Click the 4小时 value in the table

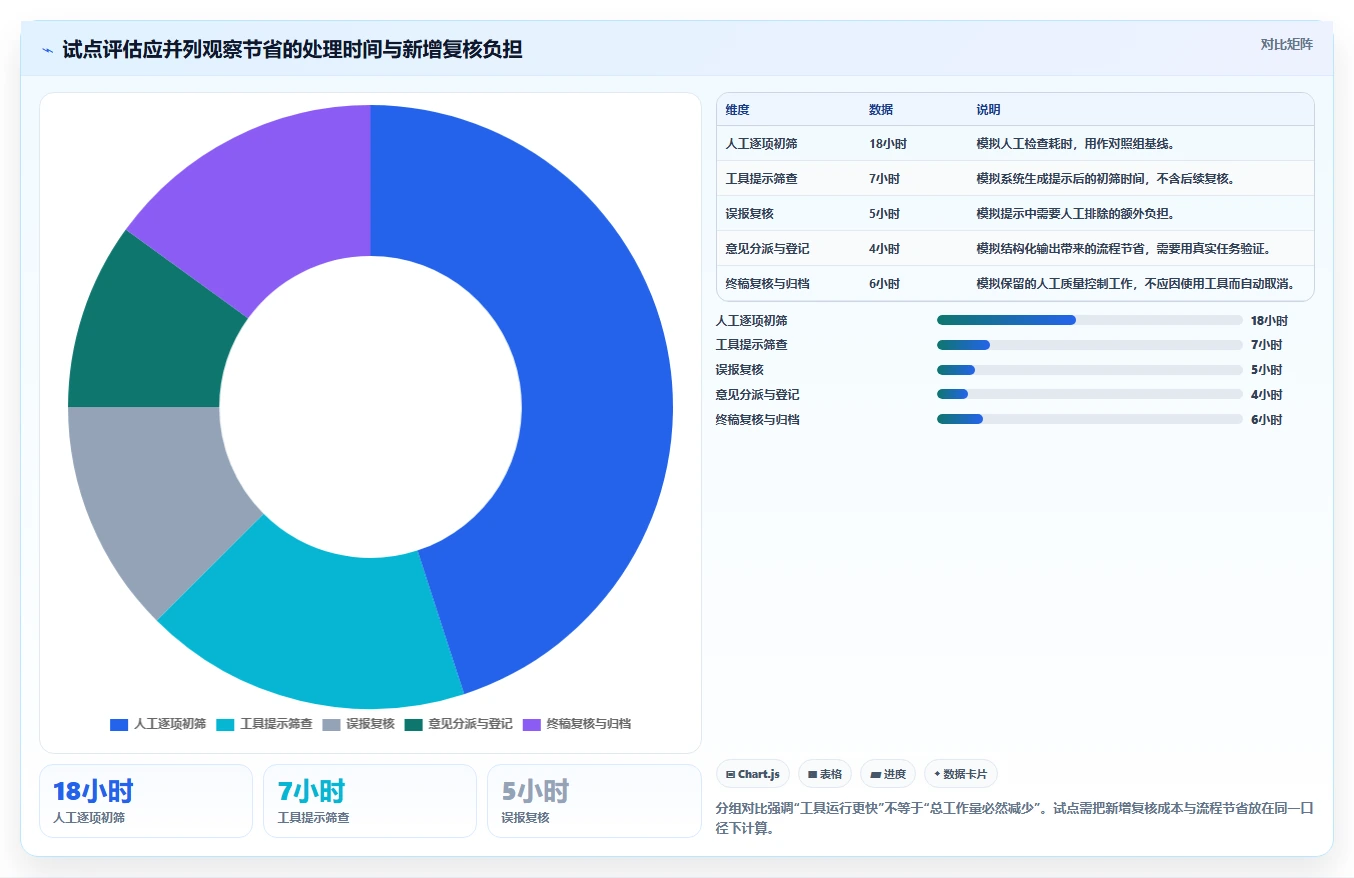884,249
